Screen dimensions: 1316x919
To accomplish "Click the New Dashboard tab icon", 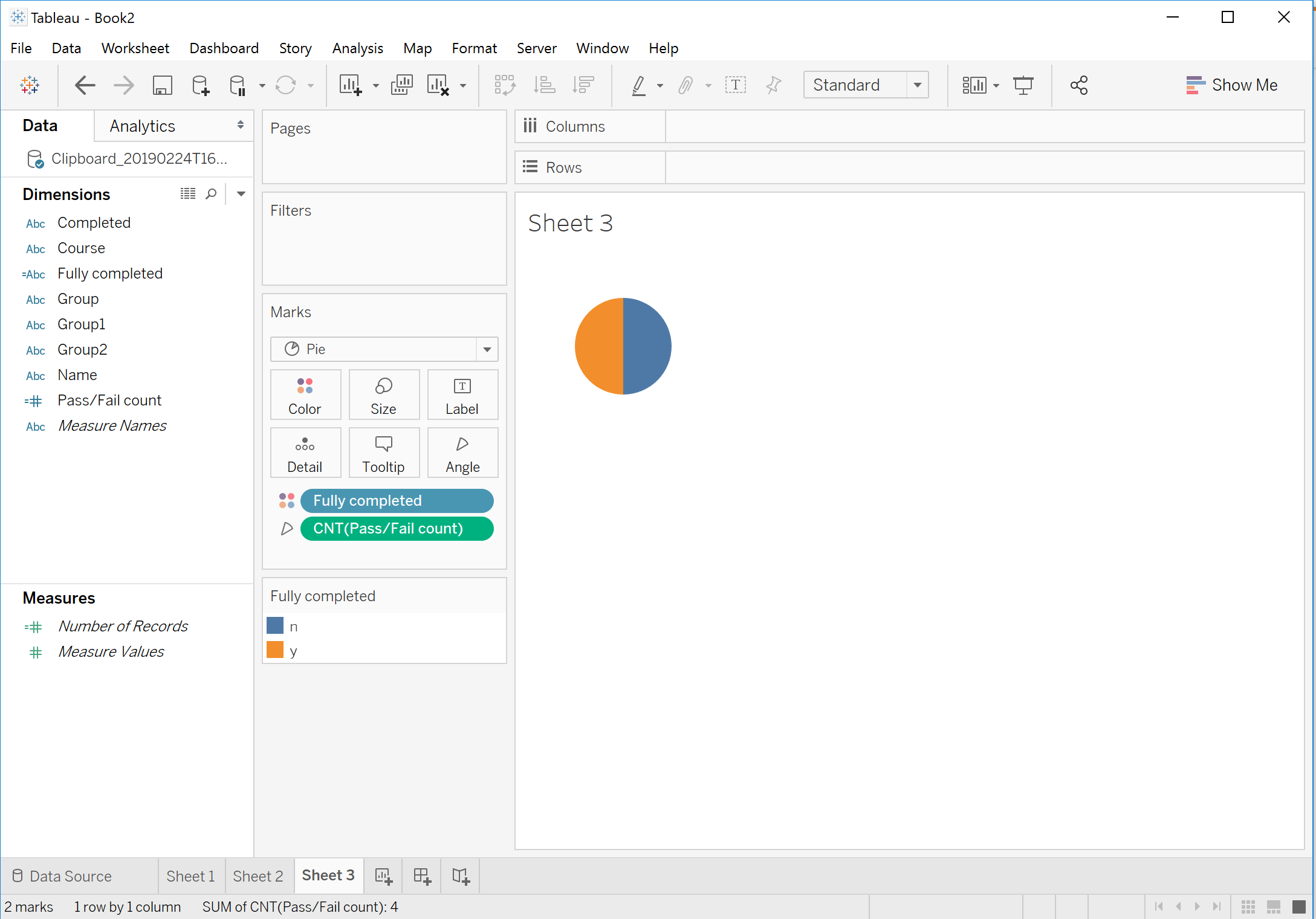I will (x=422, y=876).
